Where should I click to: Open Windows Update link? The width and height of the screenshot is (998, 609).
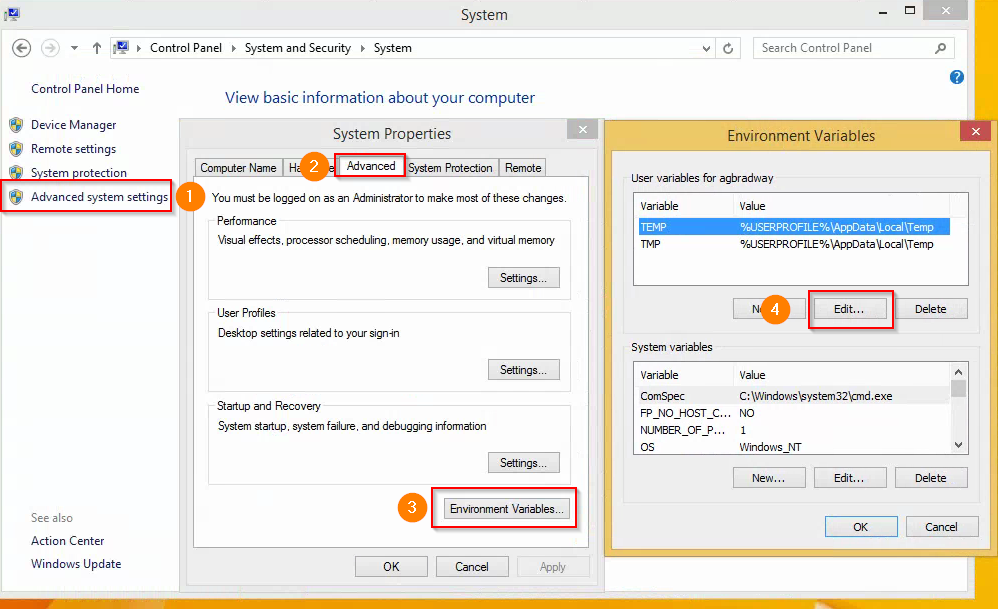click(76, 564)
